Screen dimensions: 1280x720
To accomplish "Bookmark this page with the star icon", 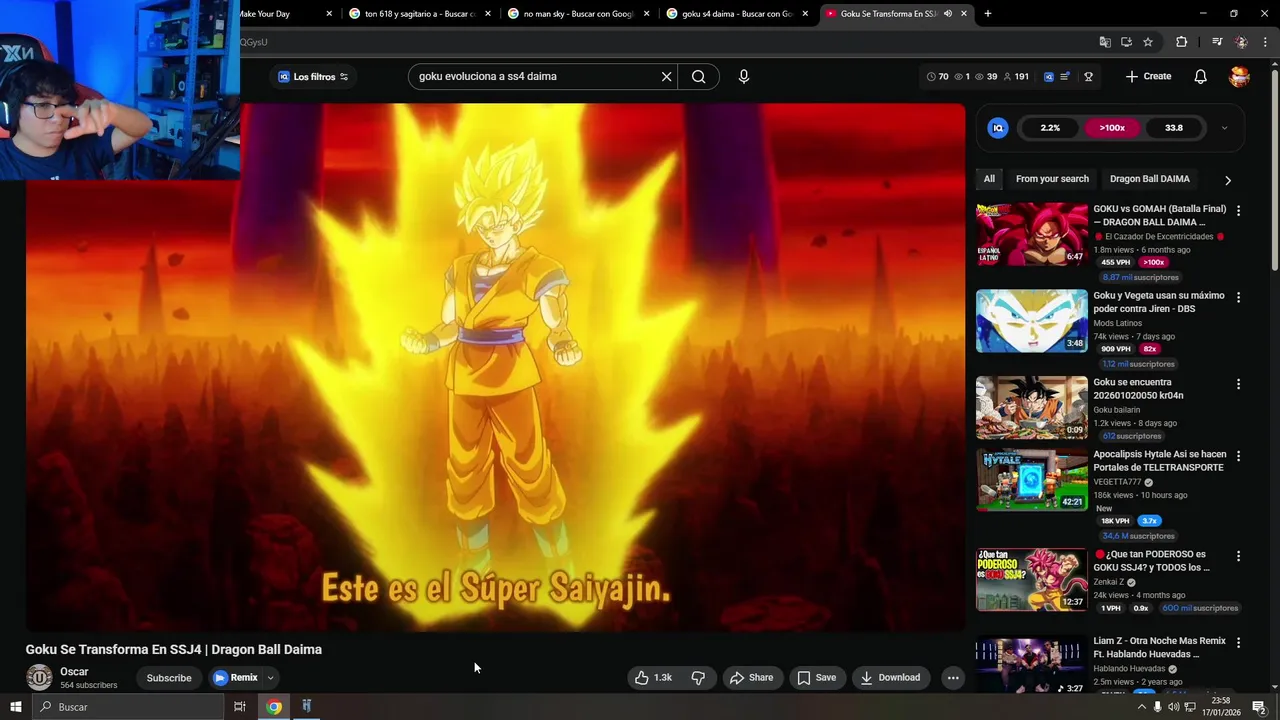I will click(1148, 42).
